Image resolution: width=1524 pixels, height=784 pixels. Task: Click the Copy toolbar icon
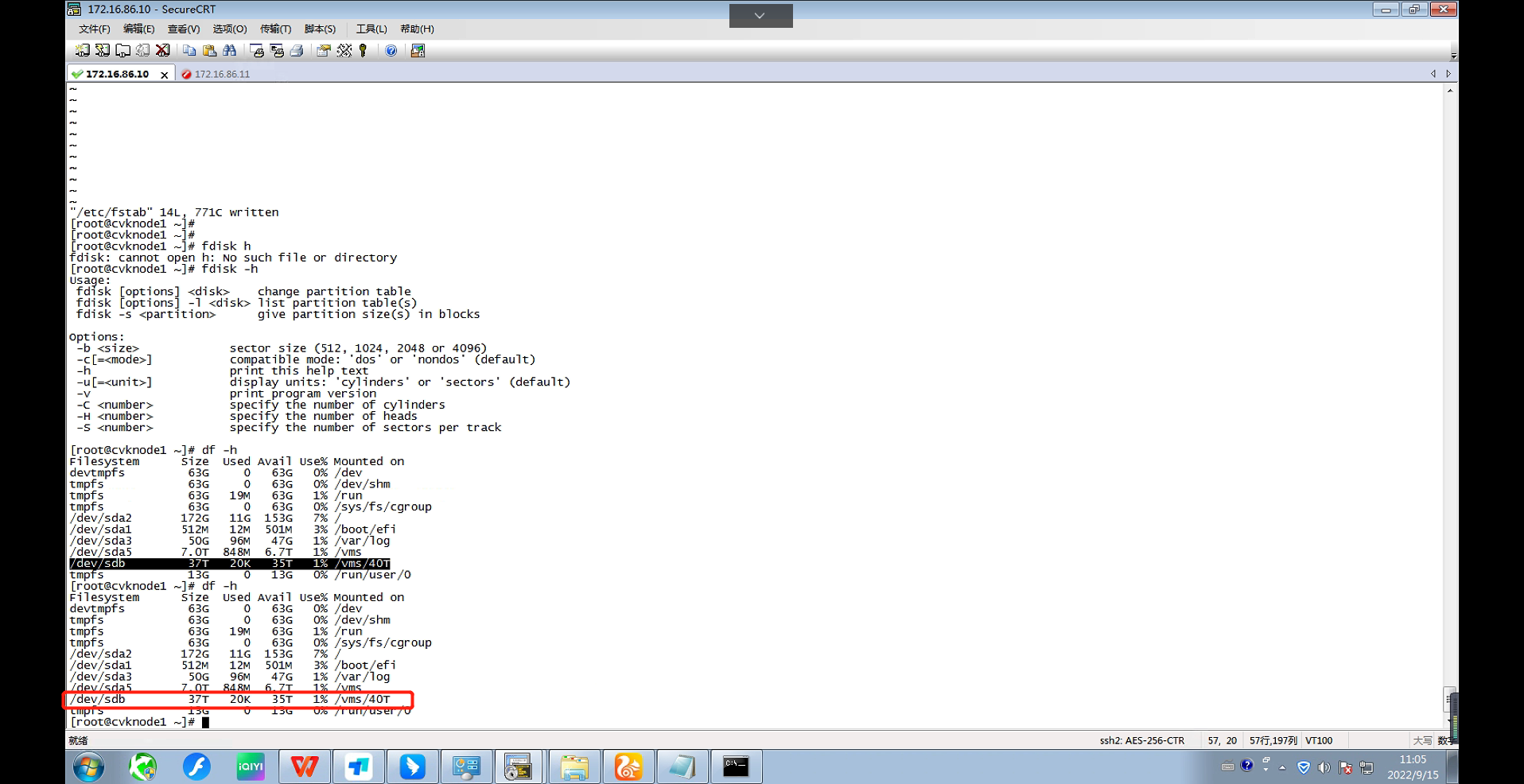(189, 51)
